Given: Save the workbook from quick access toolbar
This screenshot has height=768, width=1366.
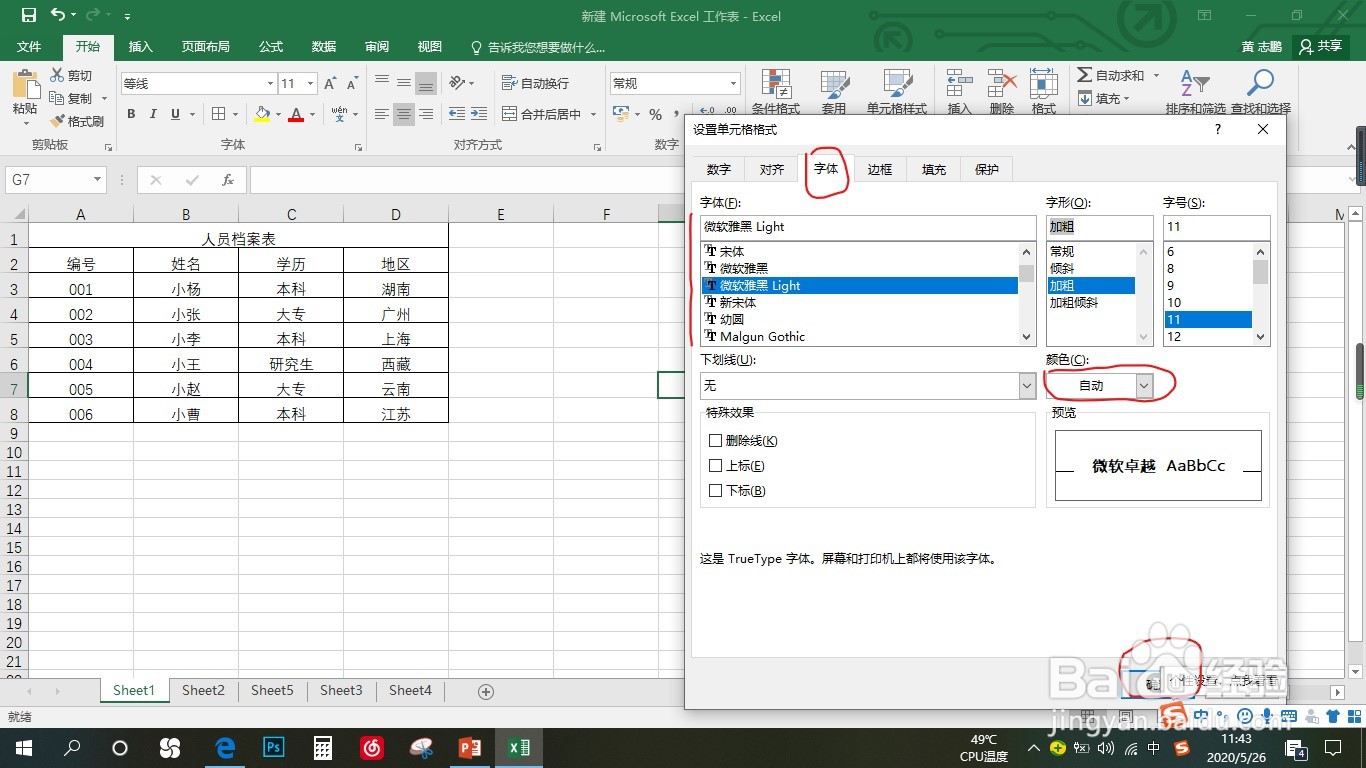Looking at the screenshot, I should pos(28,16).
